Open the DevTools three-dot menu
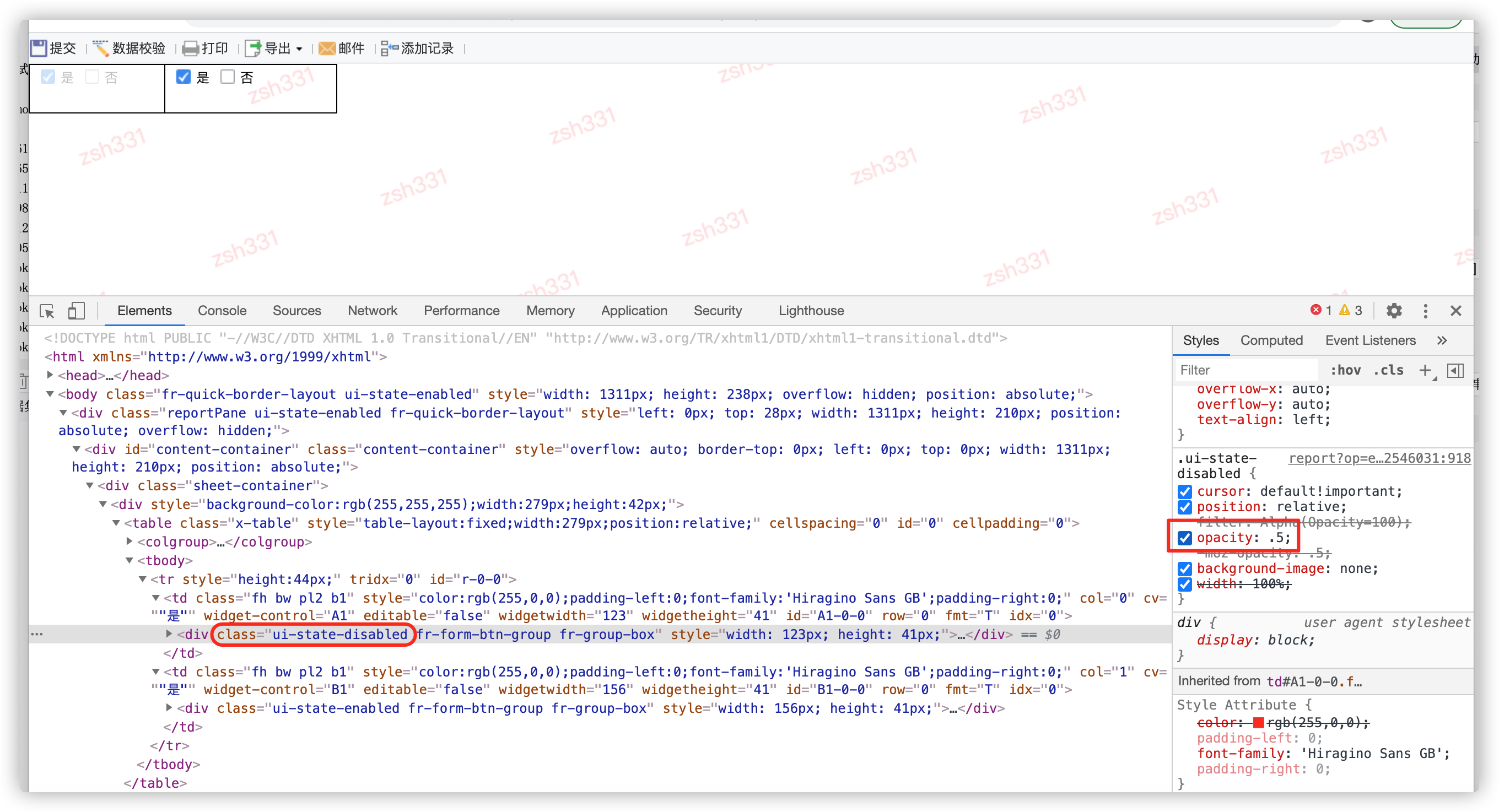Viewport: 1499px width, 812px height. coord(1425,311)
